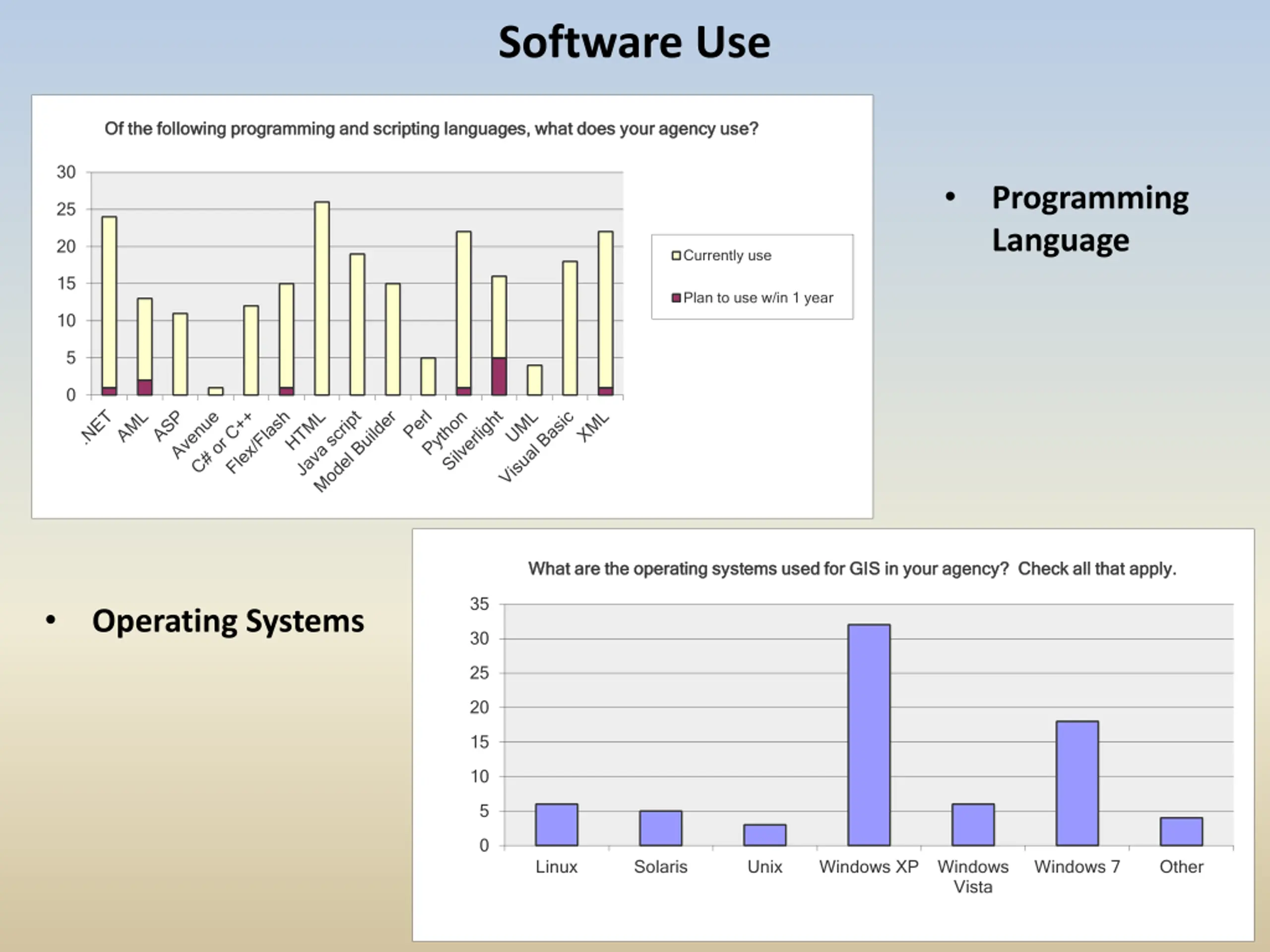Click the 'Plan to use w/in 1 year' legend swatch
This screenshot has width=1270, height=952.
tap(676, 298)
